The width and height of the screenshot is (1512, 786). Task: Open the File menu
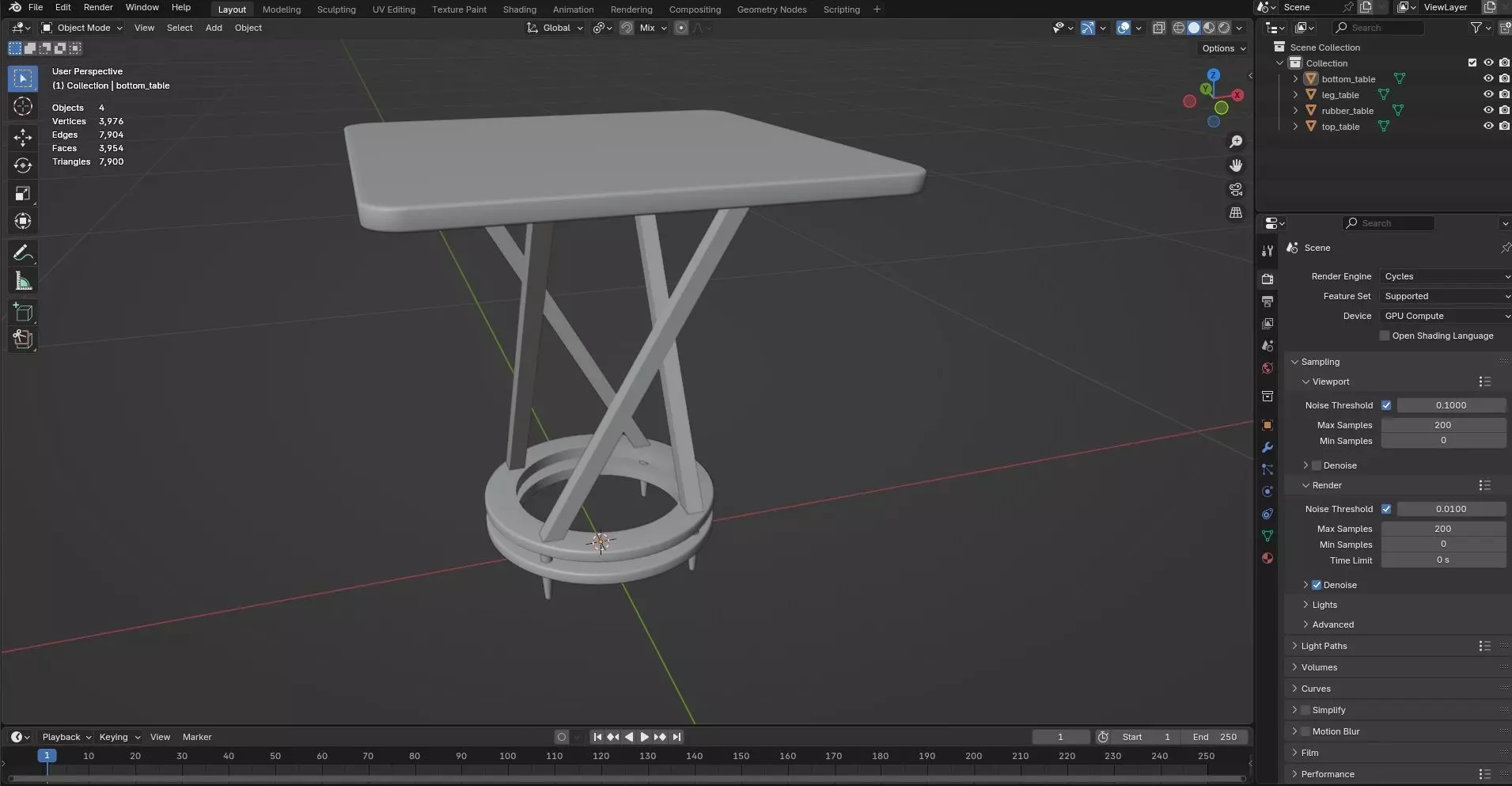click(x=36, y=7)
